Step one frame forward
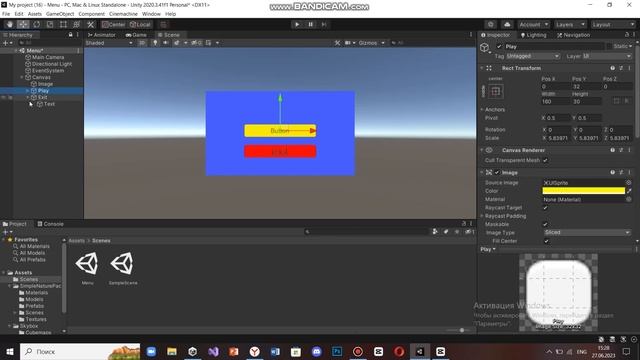 click(324, 24)
